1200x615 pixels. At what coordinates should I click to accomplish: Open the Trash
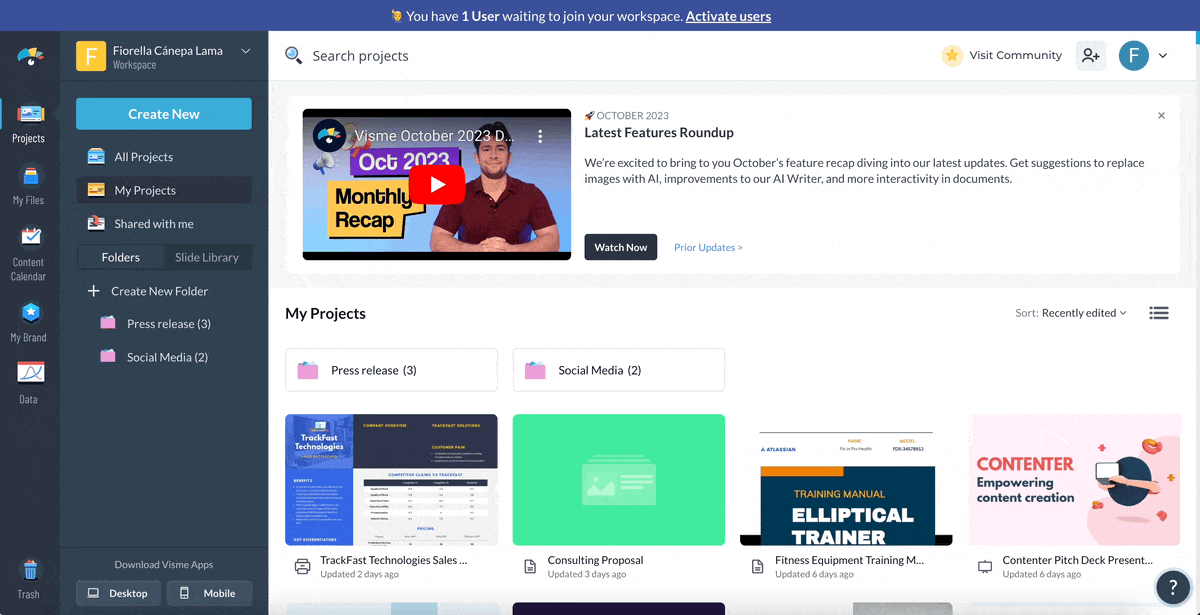(29, 578)
